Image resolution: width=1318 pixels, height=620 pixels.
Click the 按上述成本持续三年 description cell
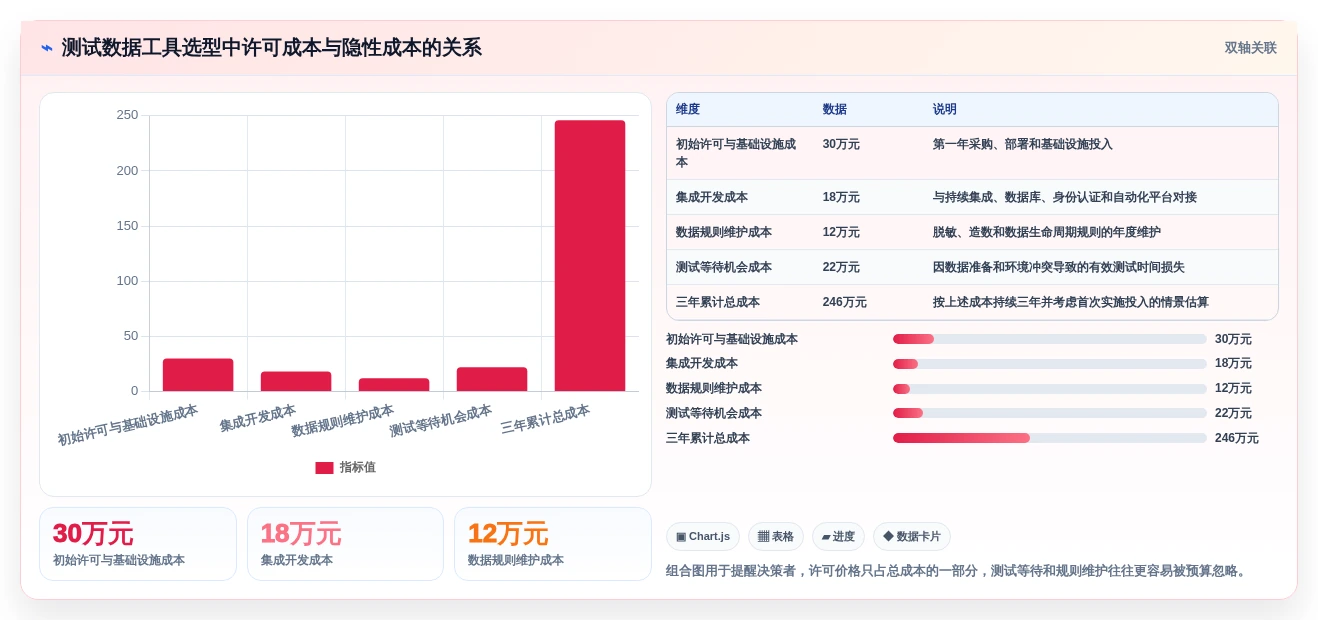pos(1101,302)
